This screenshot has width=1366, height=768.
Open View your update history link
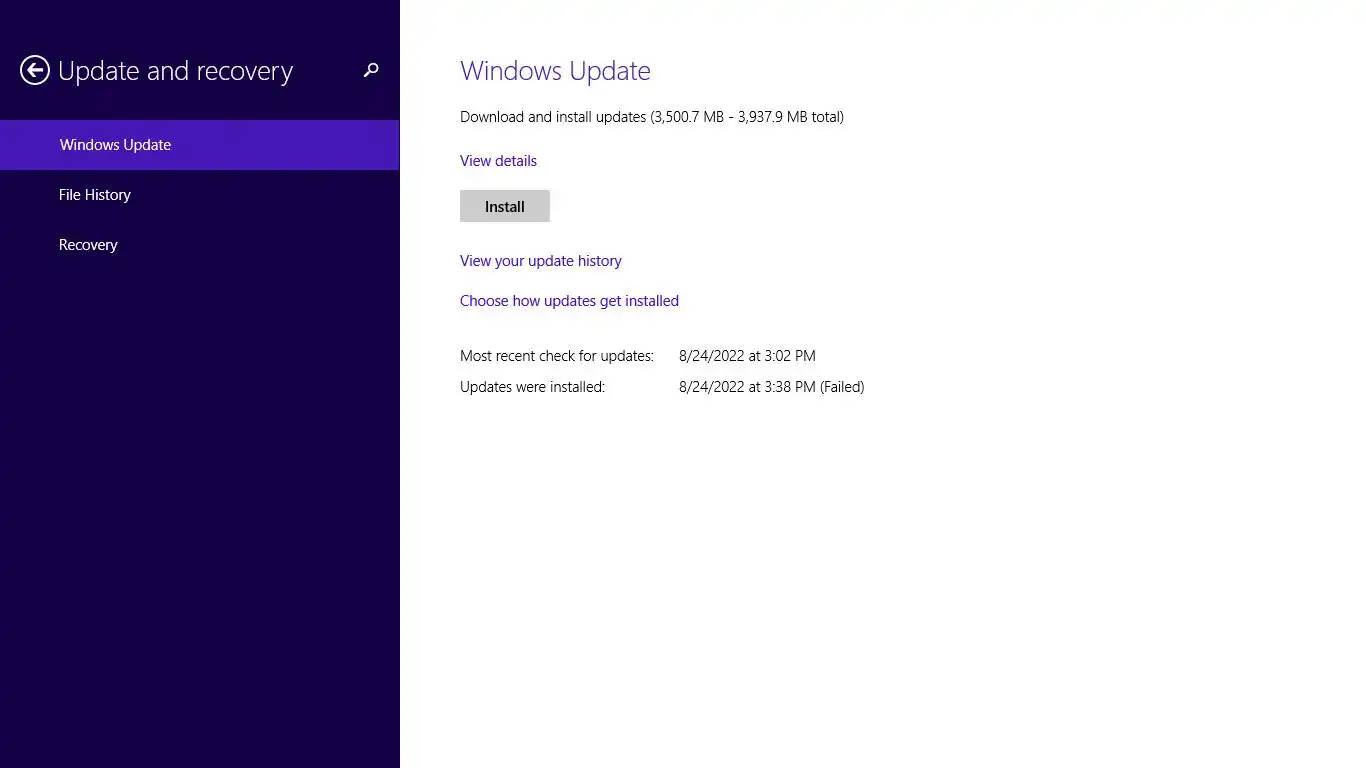pyautogui.click(x=541, y=261)
